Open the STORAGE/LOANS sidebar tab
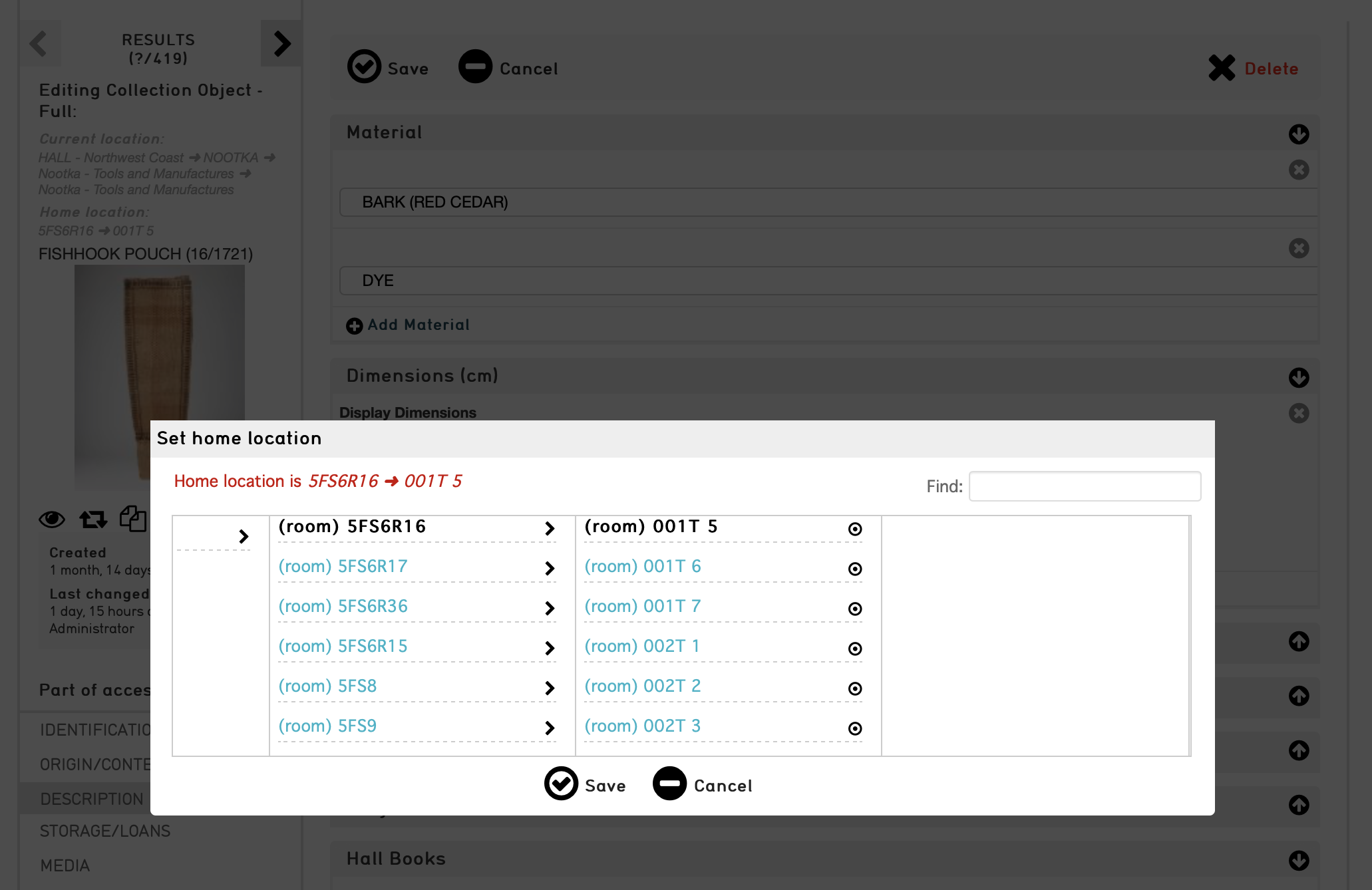 pos(105,831)
